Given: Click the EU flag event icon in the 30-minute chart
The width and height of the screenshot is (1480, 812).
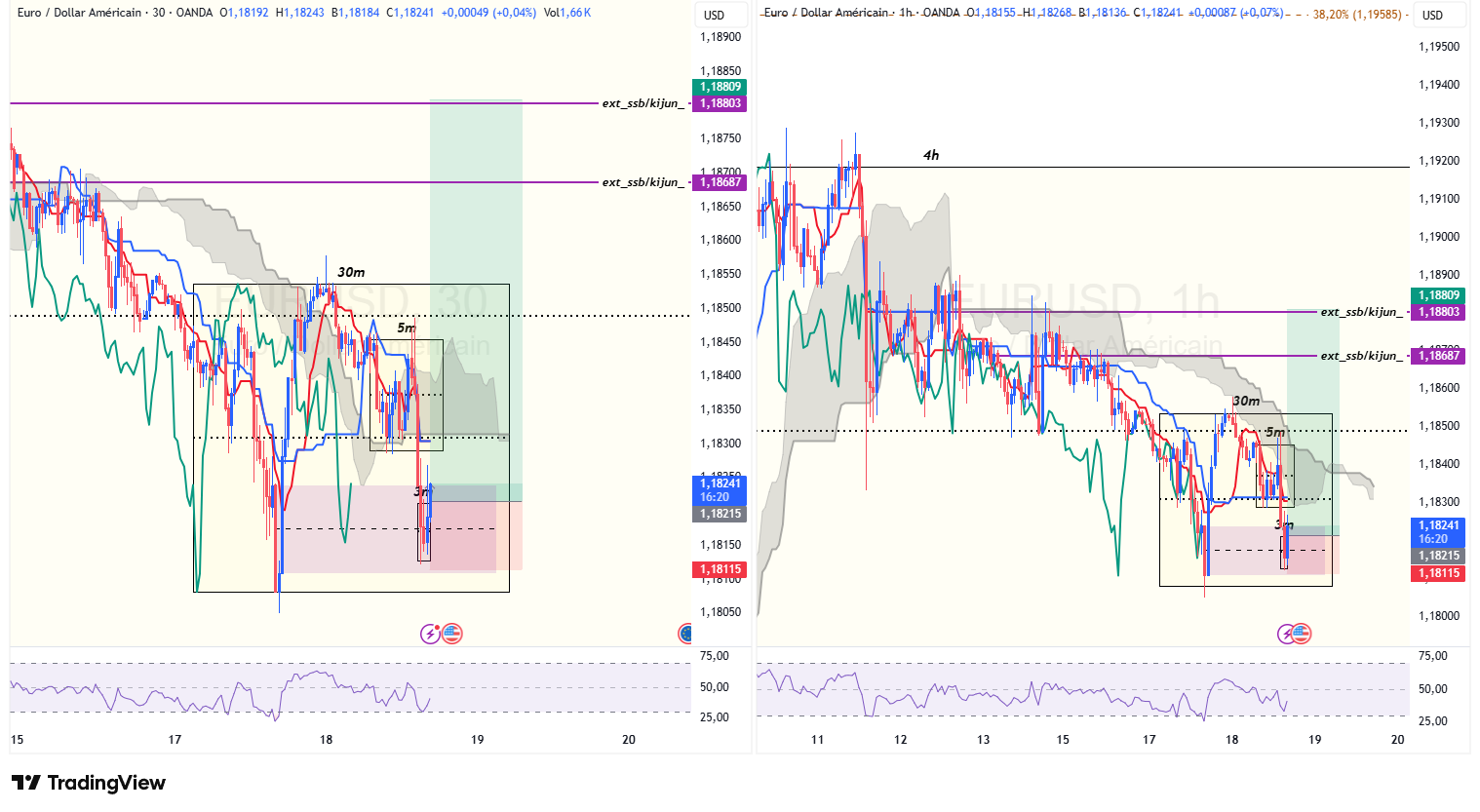Looking at the screenshot, I should (685, 635).
